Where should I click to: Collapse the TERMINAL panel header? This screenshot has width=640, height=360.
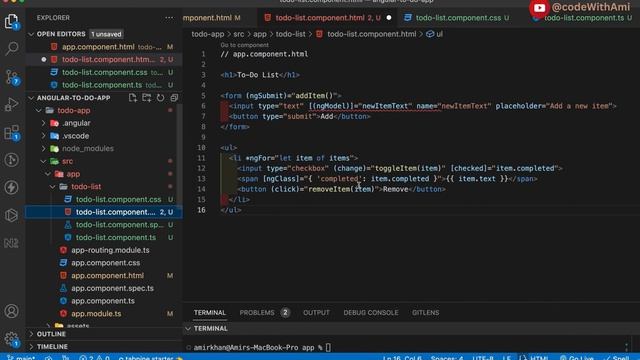[188, 328]
